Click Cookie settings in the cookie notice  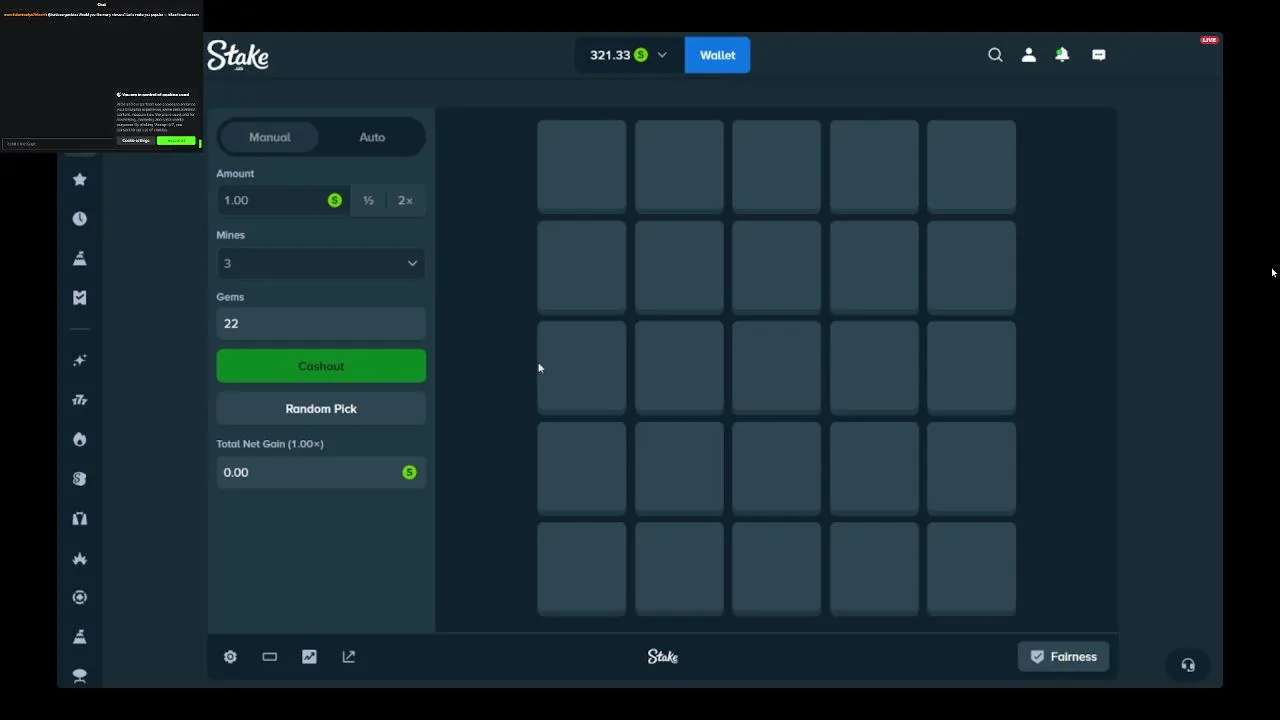tap(136, 141)
